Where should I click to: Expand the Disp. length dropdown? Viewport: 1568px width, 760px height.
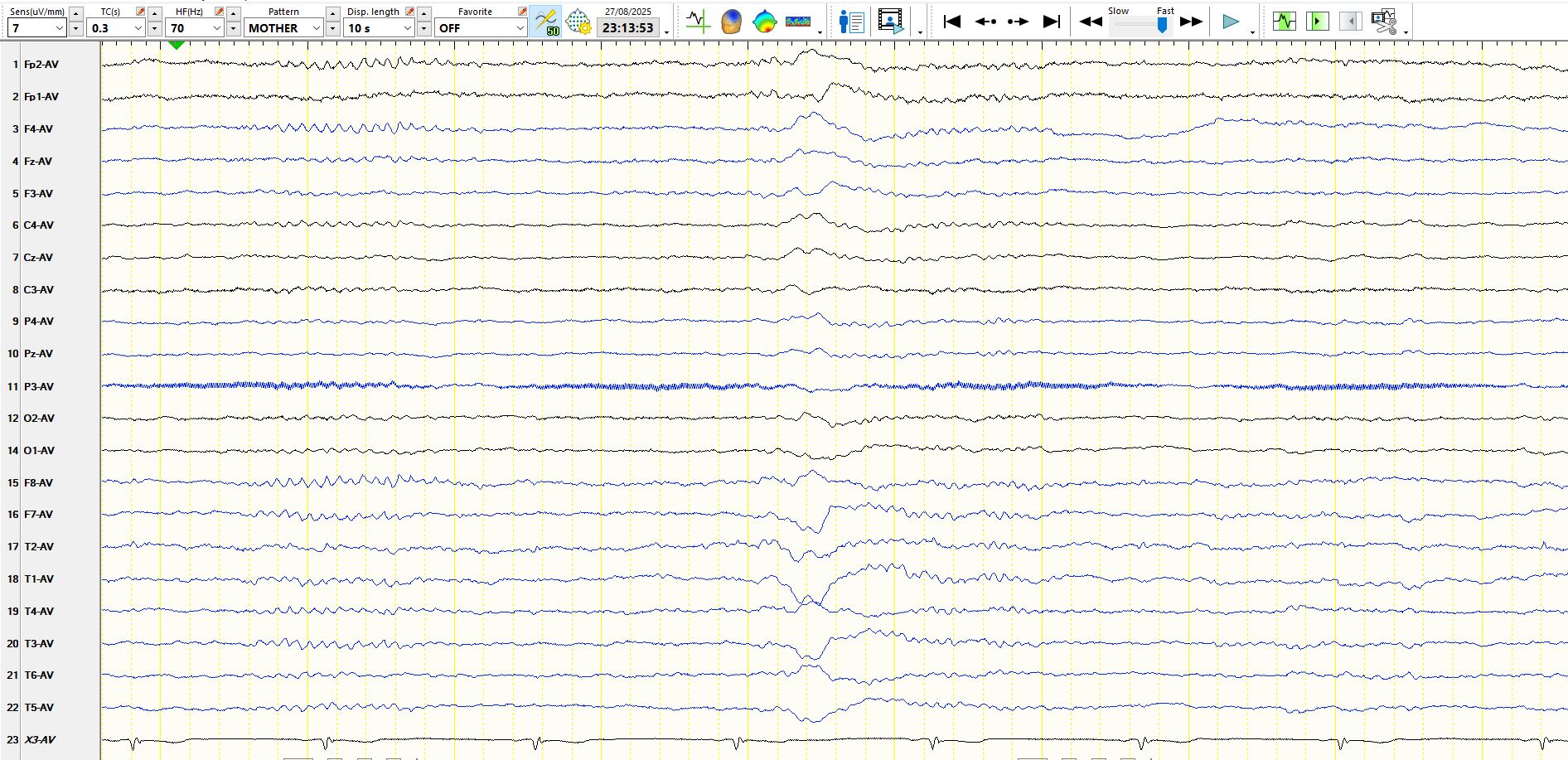coord(407,28)
